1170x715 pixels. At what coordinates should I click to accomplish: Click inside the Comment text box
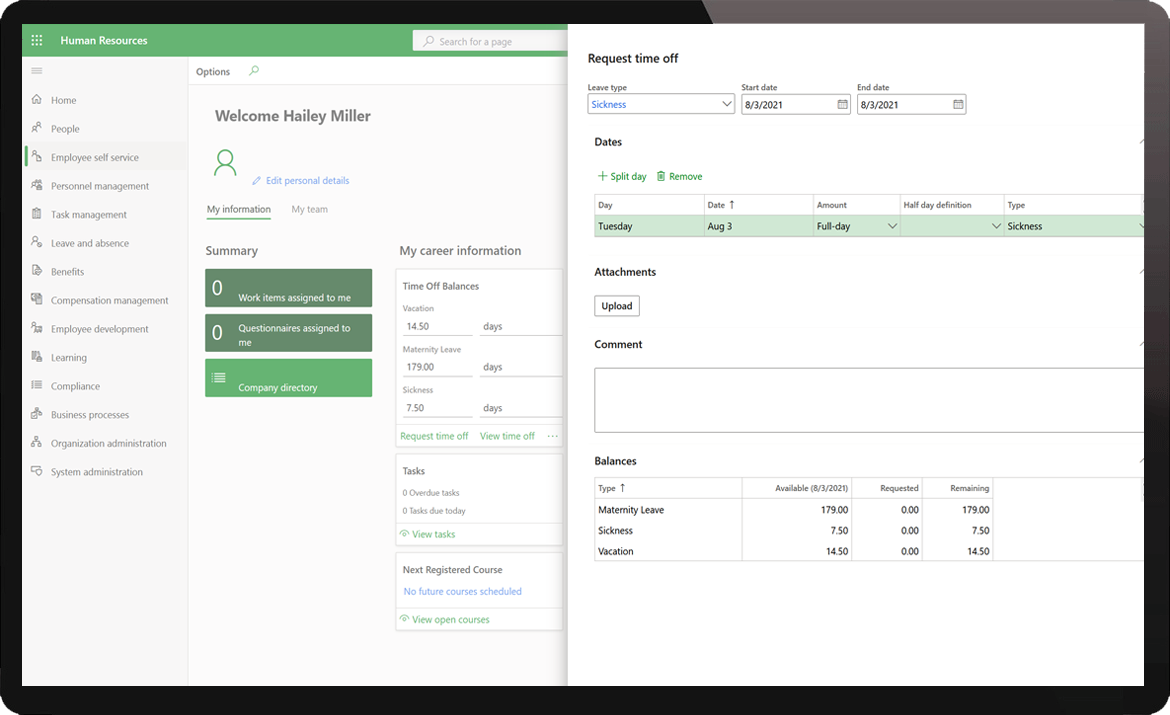click(866, 400)
